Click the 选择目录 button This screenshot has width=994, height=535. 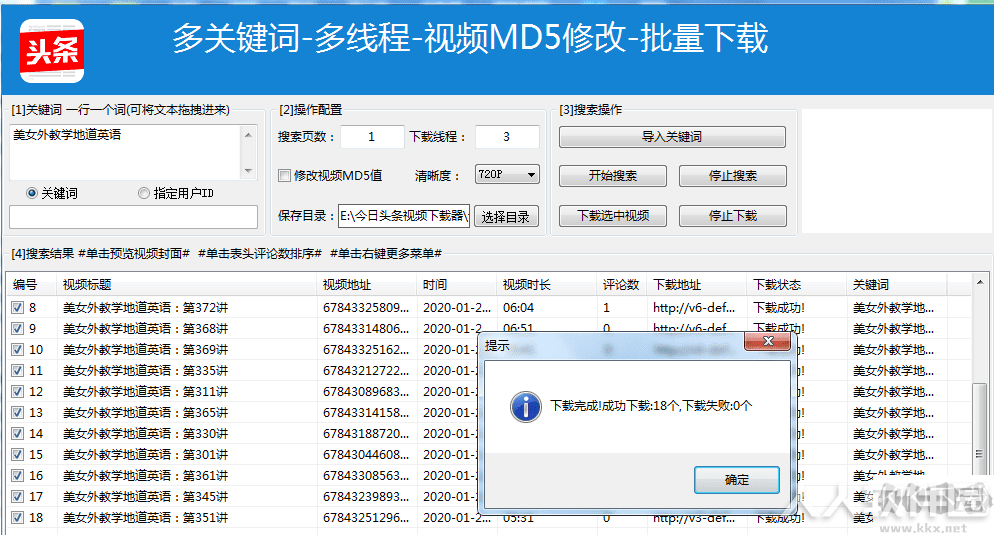click(x=506, y=217)
